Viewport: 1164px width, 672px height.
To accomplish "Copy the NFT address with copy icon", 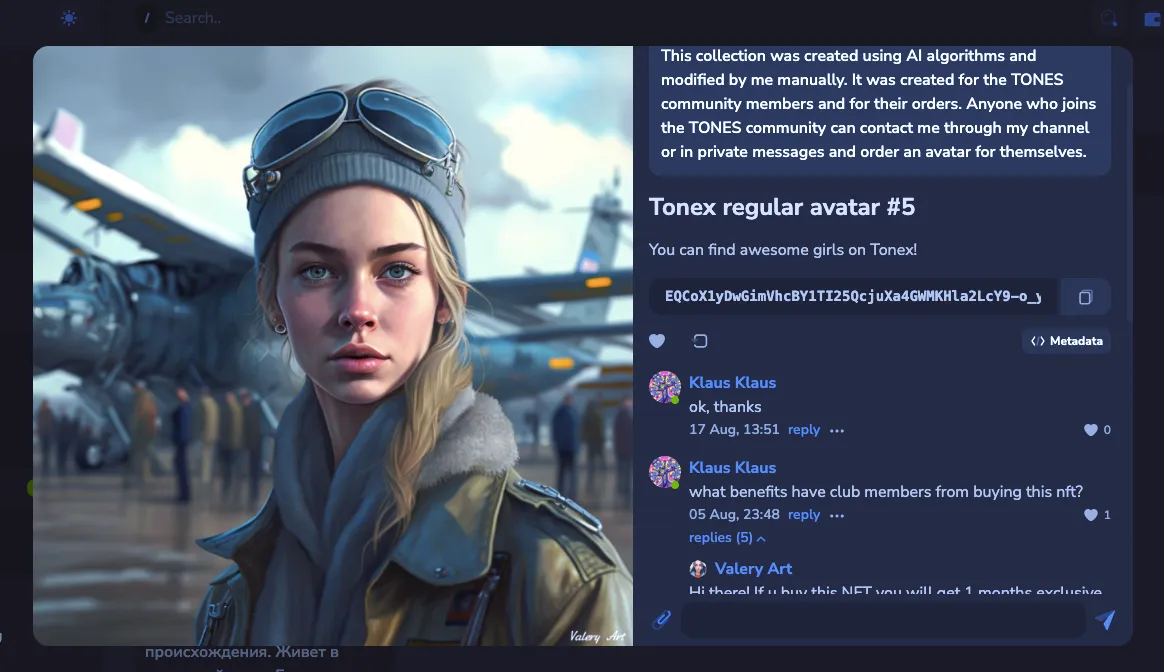I will pyautogui.click(x=1085, y=297).
